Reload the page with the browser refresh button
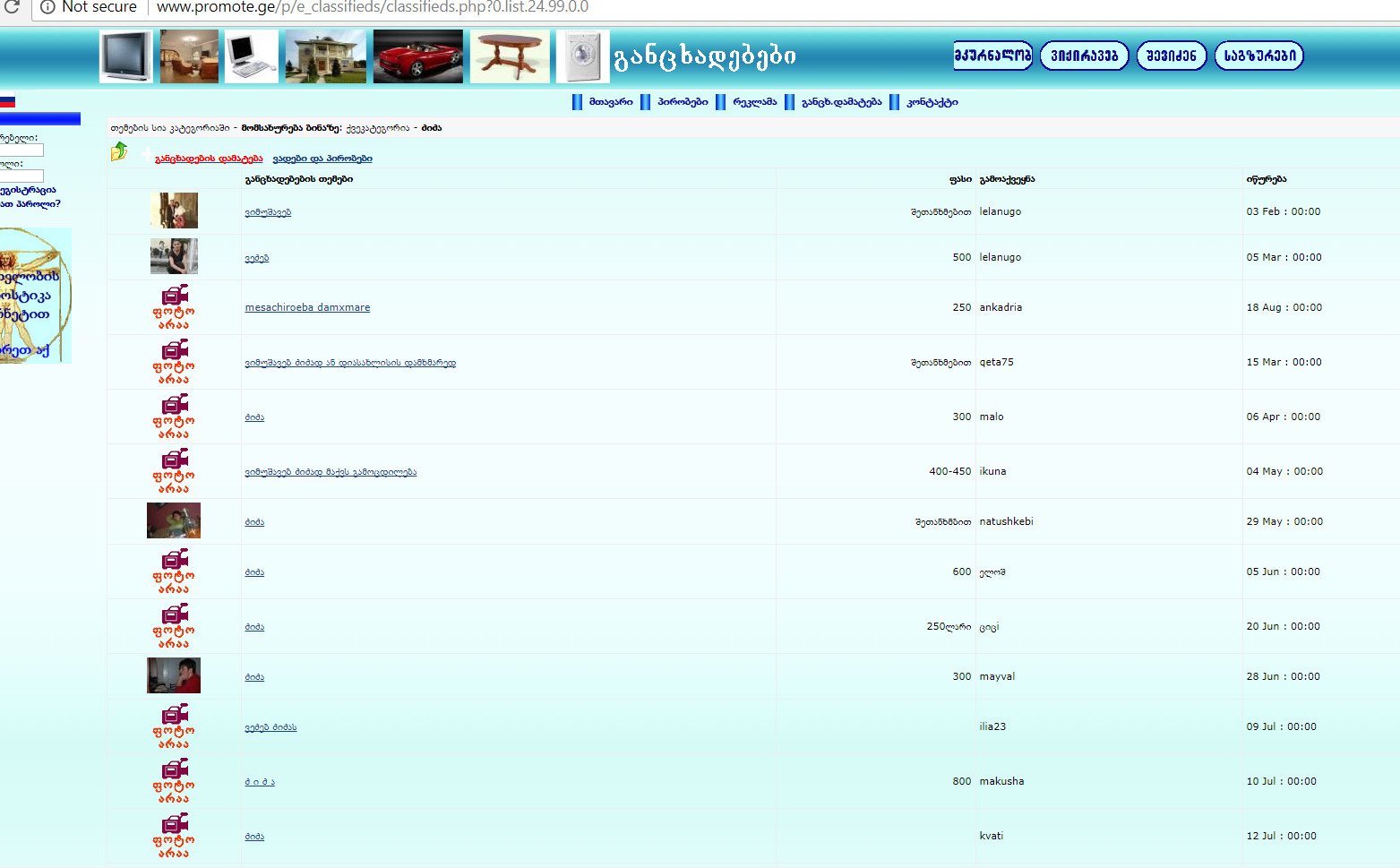The image size is (1400, 868). (x=12, y=6)
